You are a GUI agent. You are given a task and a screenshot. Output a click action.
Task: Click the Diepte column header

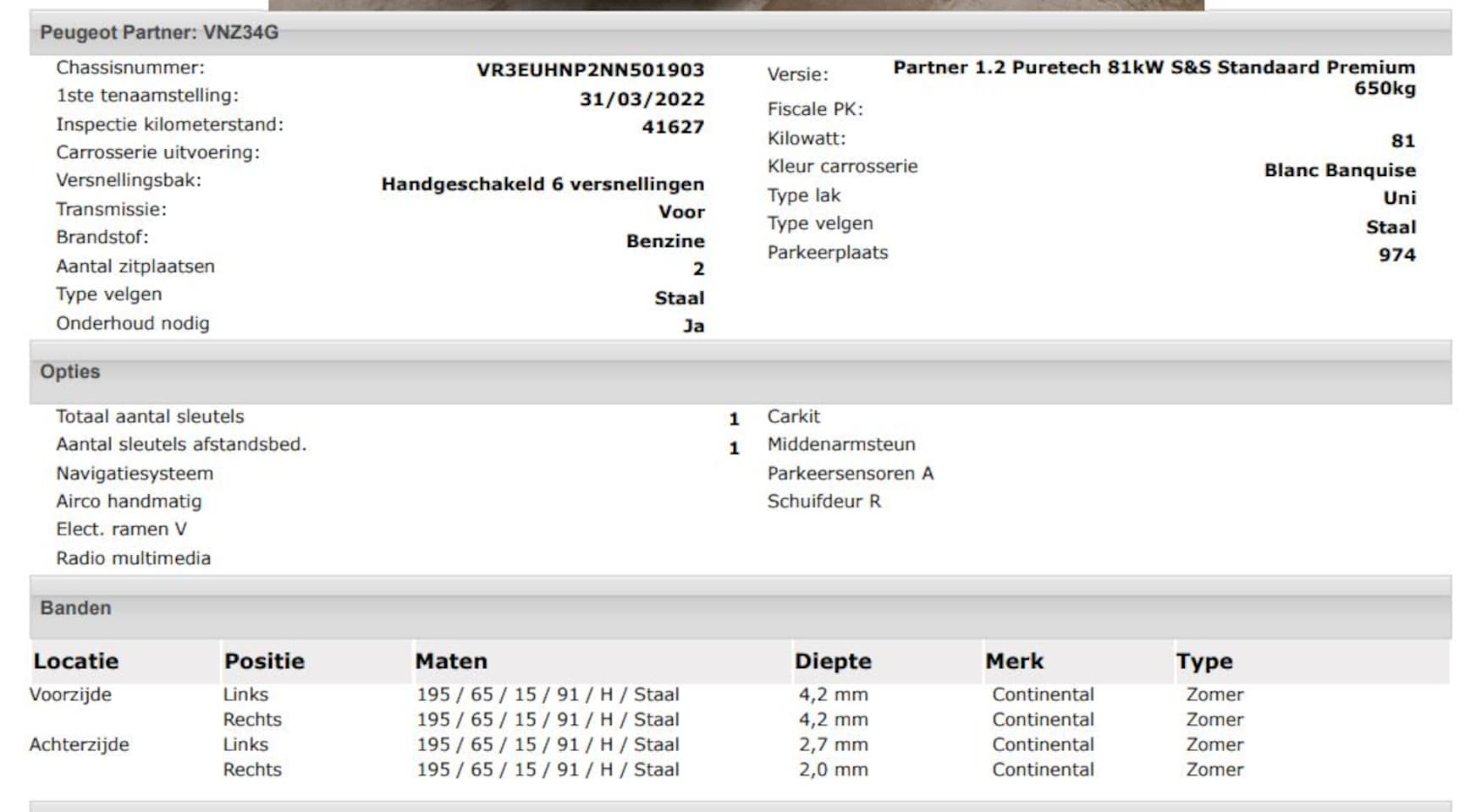[833, 661]
